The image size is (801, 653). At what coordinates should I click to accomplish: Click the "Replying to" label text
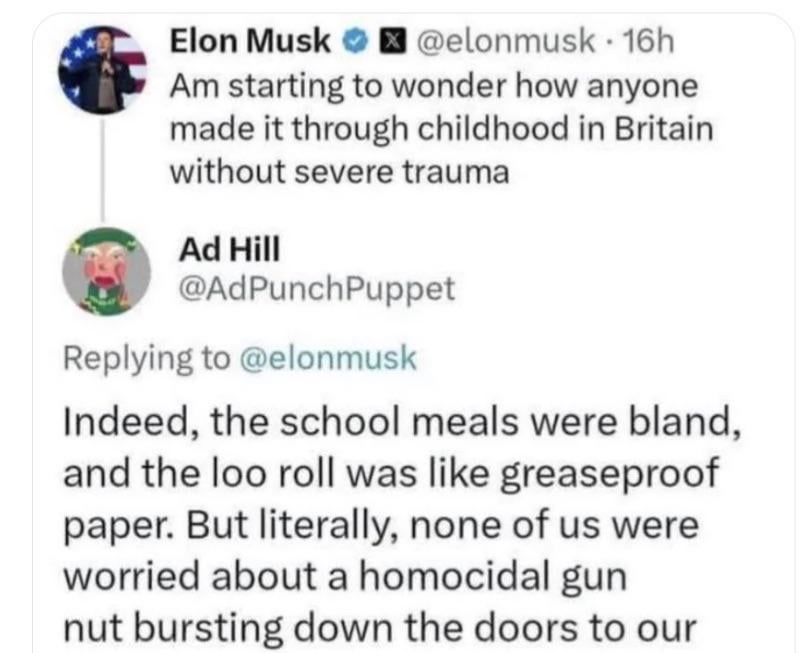click(148, 358)
